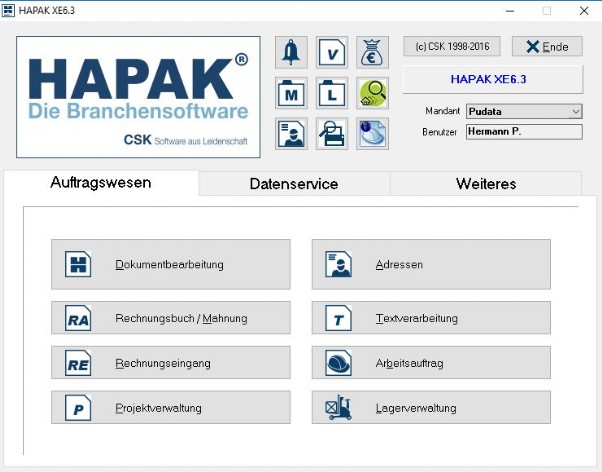The width and height of the screenshot is (602, 472).
Task: Click the computer mouse remote support icon
Action: point(372,134)
